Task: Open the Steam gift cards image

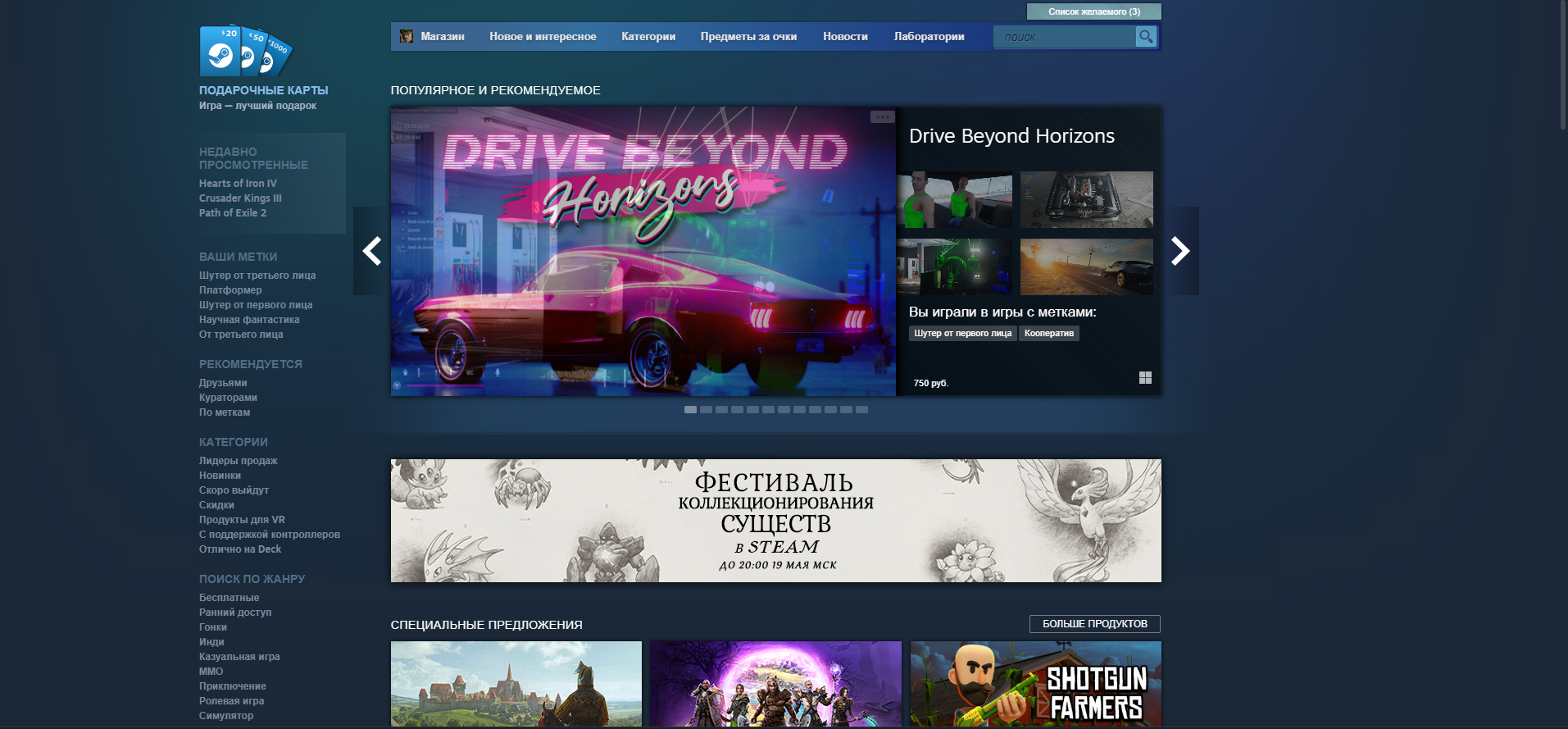Action: (246, 51)
